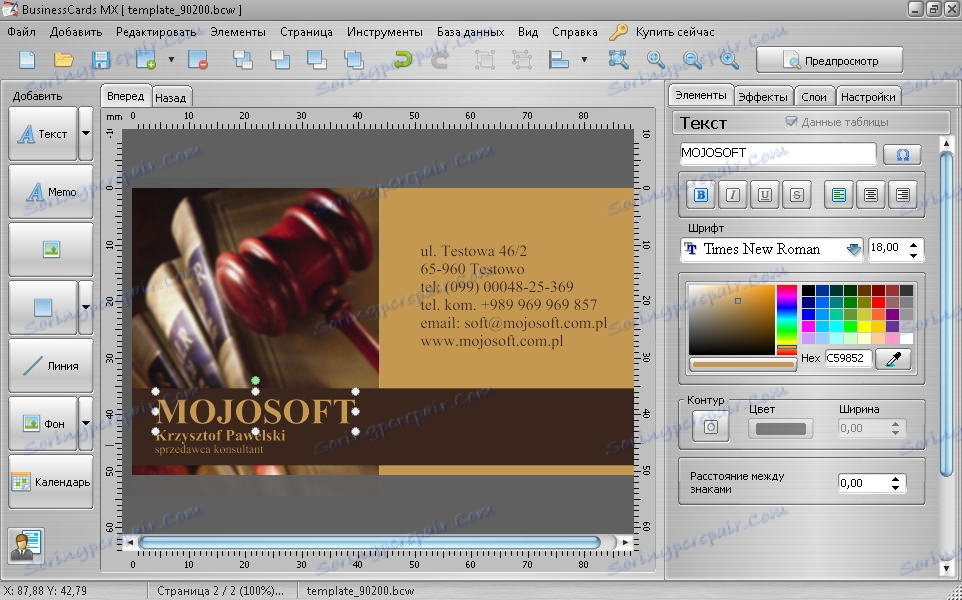Toggle italic formatting
Viewport: 962px width, 600px height.
[x=733, y=195]
